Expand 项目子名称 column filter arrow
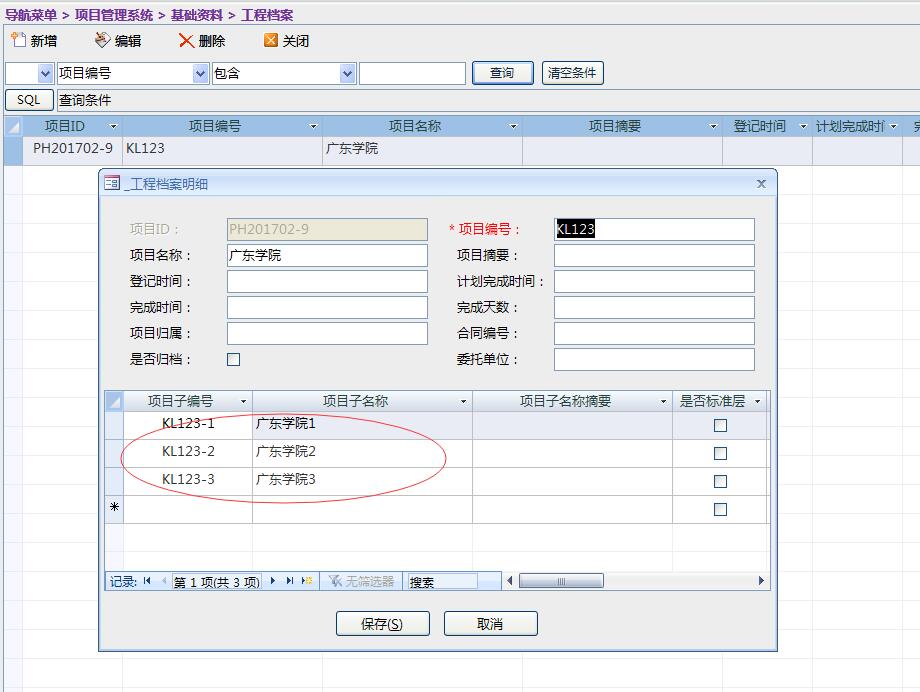920x692 pixels. [x=463, y=402]
